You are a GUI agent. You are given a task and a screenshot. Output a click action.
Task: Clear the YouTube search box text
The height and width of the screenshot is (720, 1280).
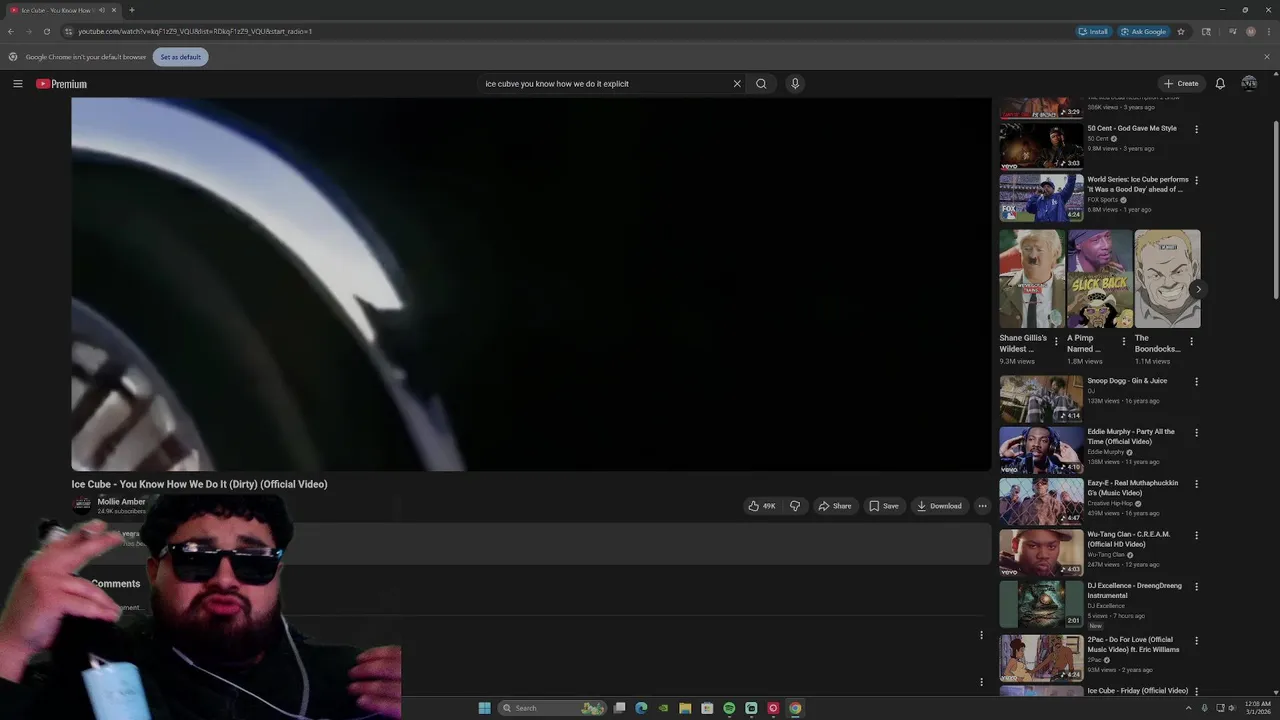pos(737,84)
